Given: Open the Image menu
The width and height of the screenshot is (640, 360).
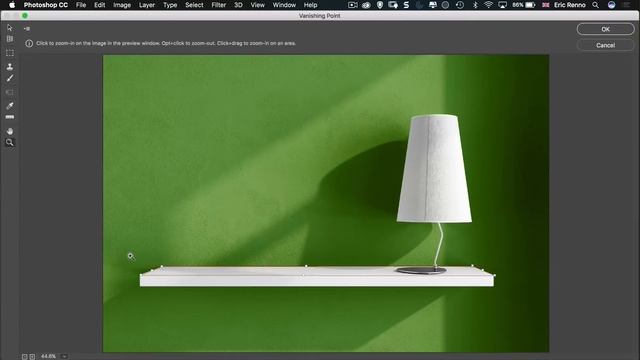Looking at the screenshot, I should pyautogui.click(x=122, y=5).
